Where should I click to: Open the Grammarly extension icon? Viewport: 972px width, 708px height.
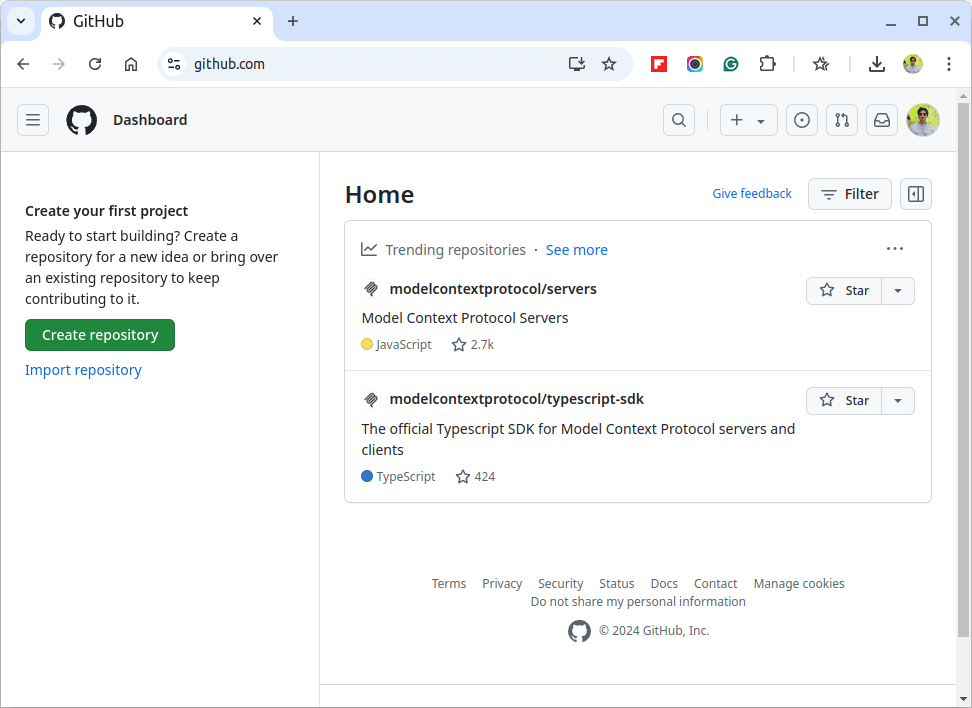tap(731, 64)
